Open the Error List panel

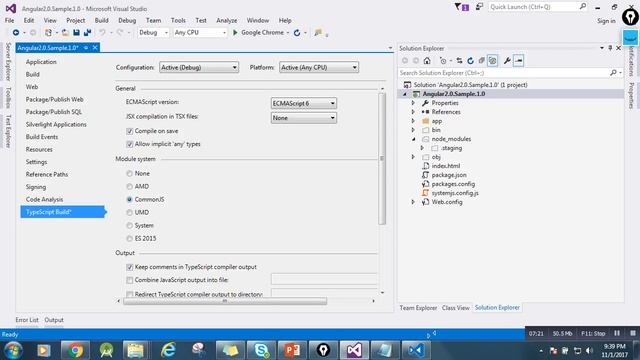27,320
